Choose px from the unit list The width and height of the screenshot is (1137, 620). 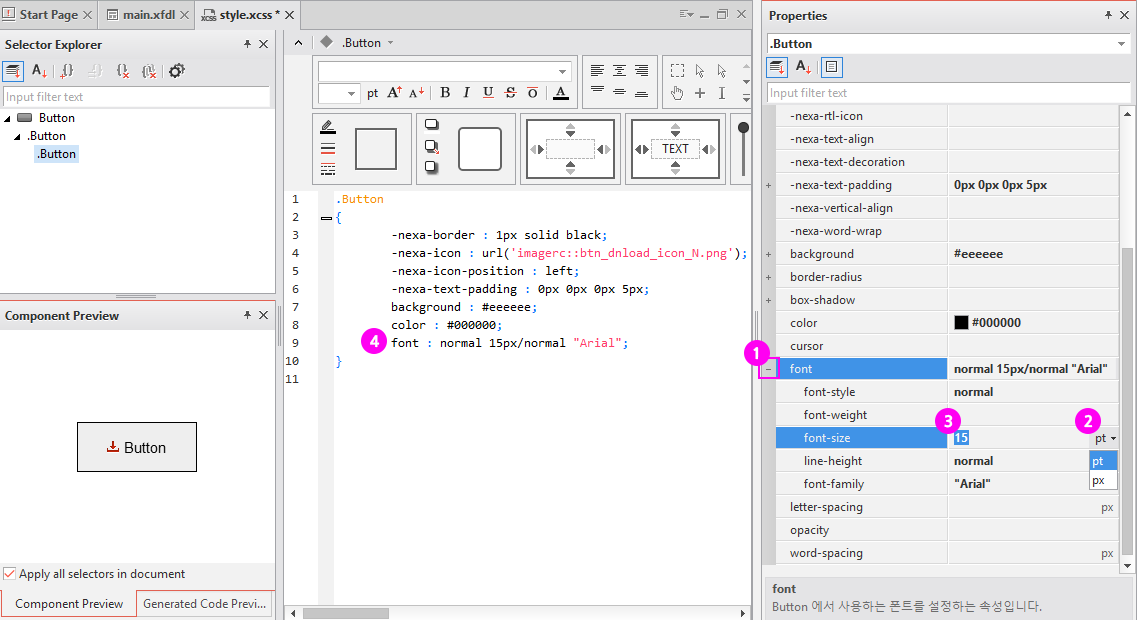point(1103,480)
